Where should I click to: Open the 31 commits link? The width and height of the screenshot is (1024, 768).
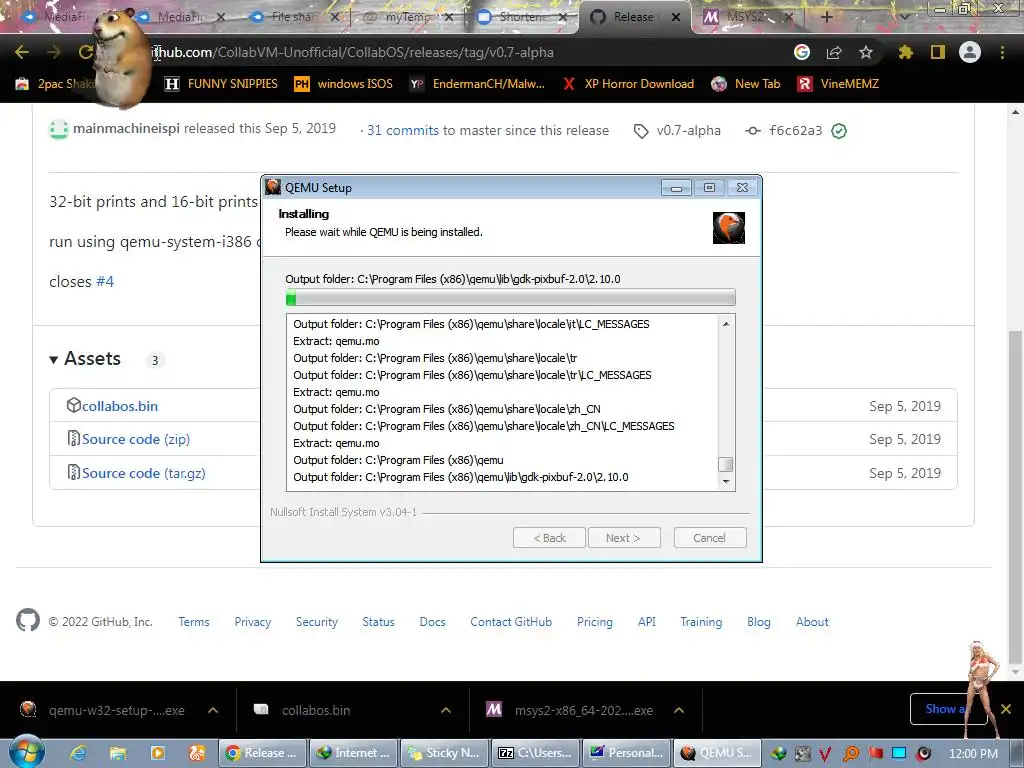403,131
